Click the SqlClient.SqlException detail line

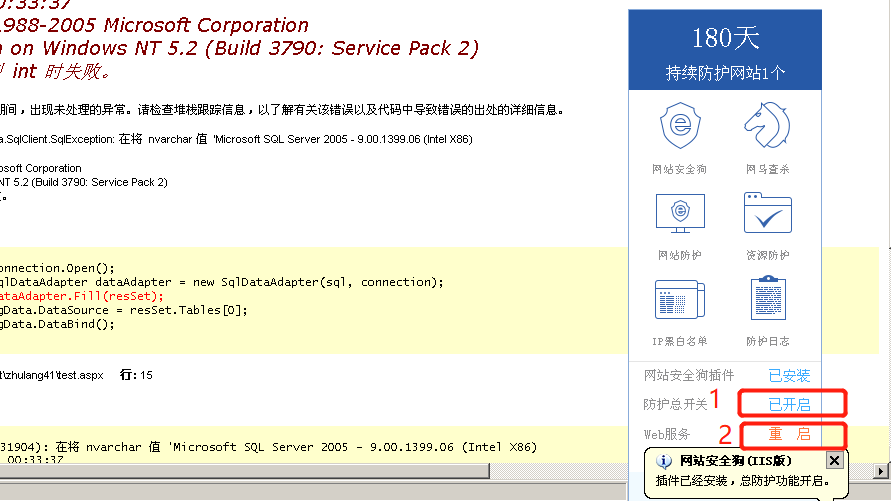coord(236,139)
